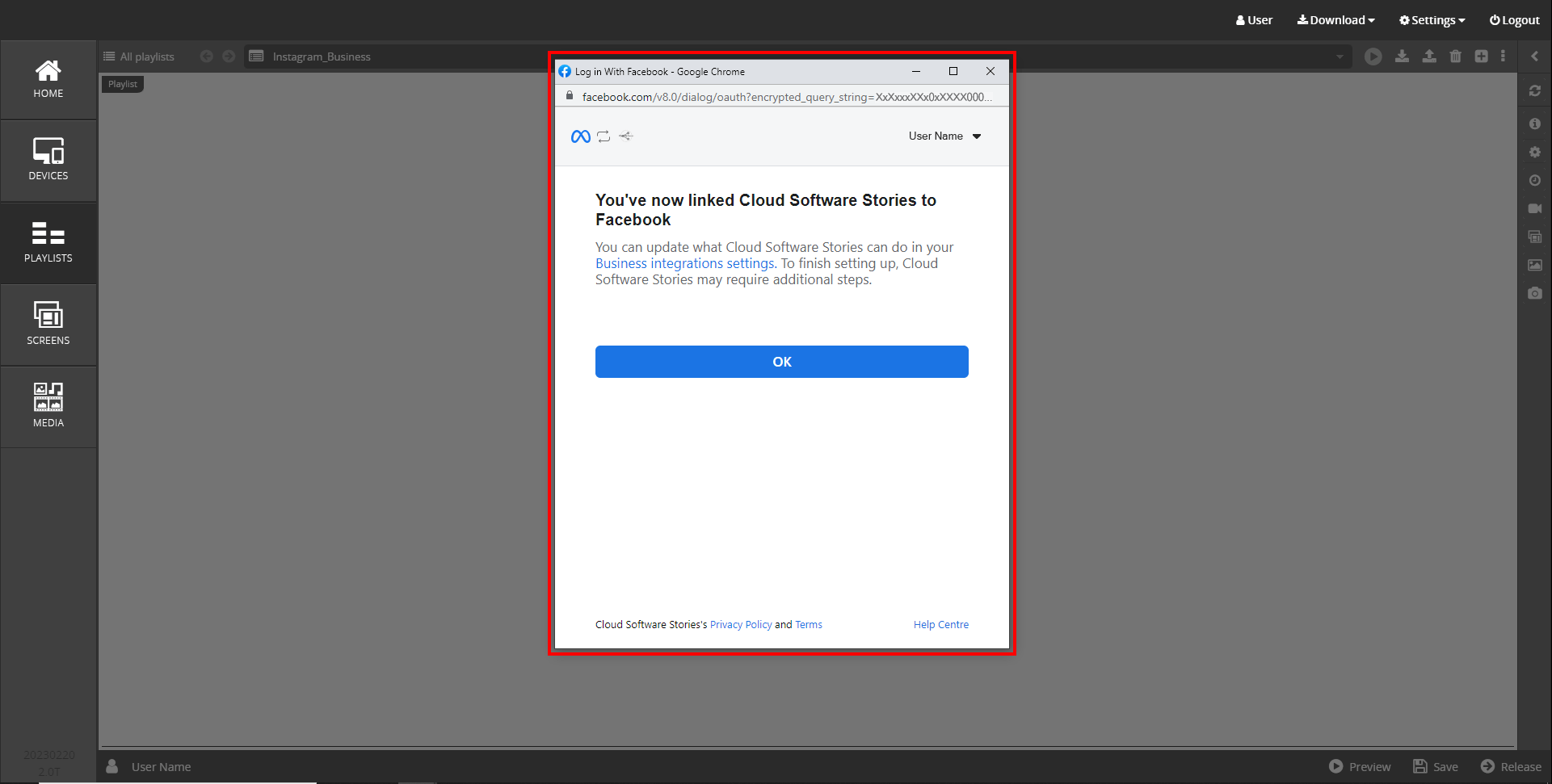Click the play icon in playlist toolbar
The width and height of the screenshot is (1552, 784).
(1373, 57)
